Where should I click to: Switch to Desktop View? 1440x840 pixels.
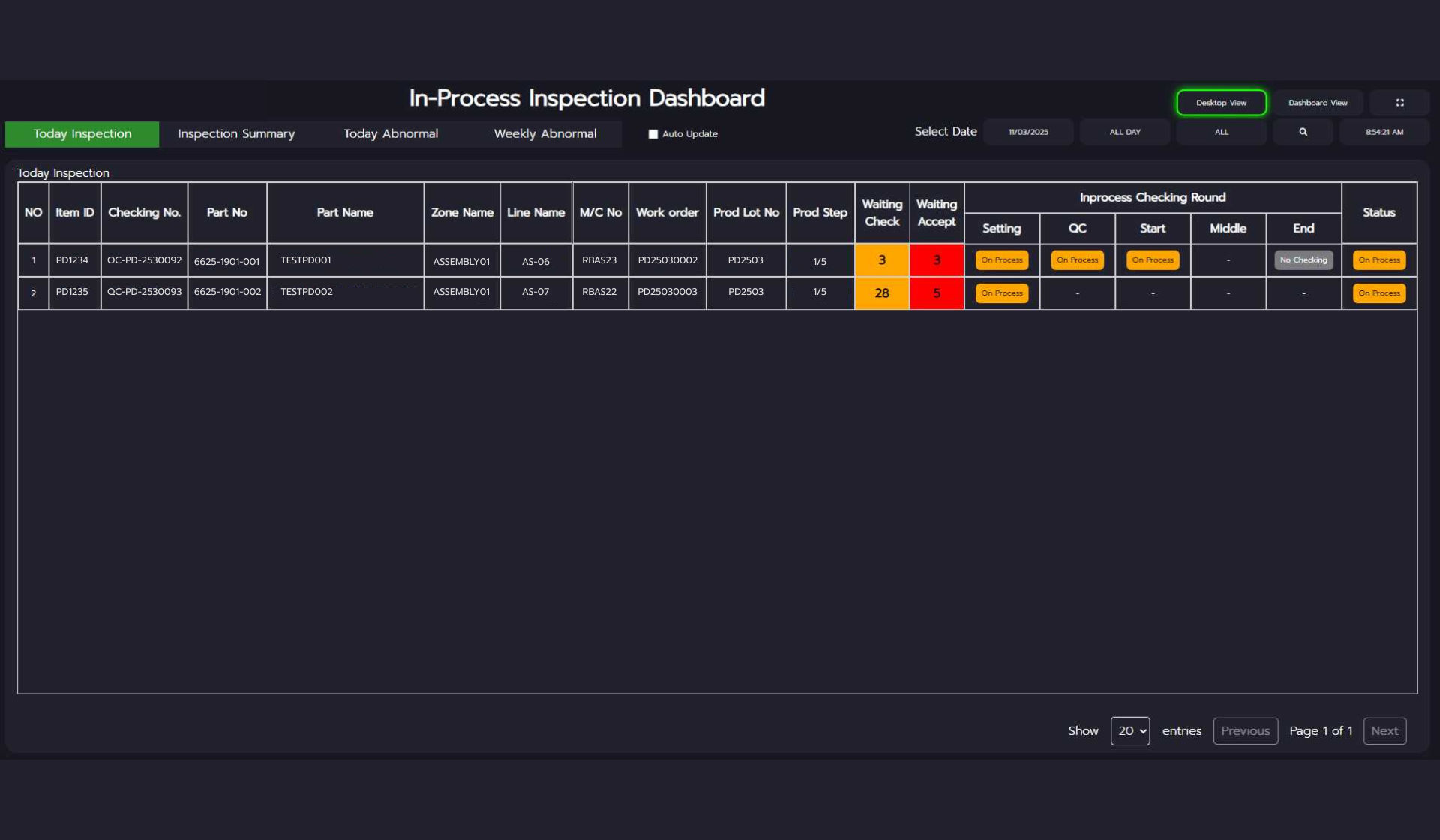point(1221,103)
